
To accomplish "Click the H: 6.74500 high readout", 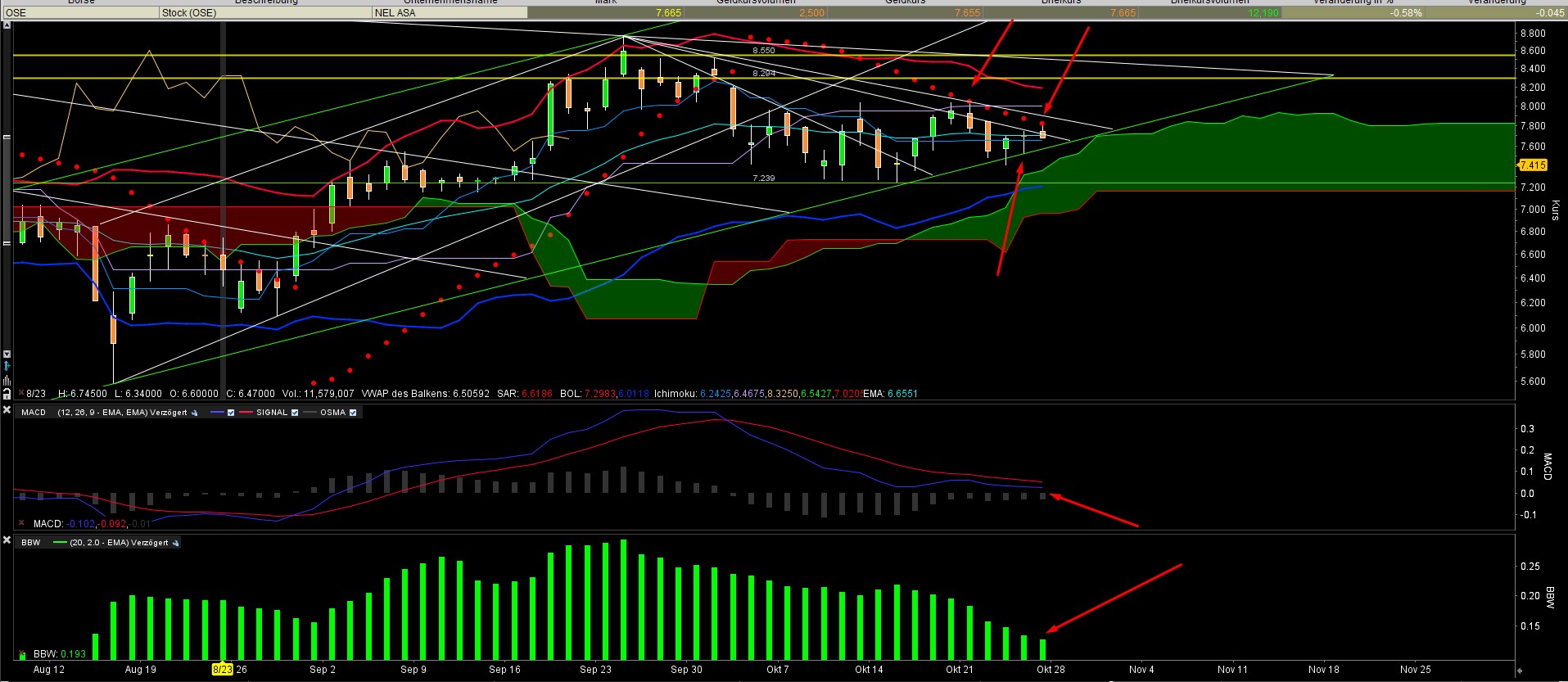I will click(83, 394).
